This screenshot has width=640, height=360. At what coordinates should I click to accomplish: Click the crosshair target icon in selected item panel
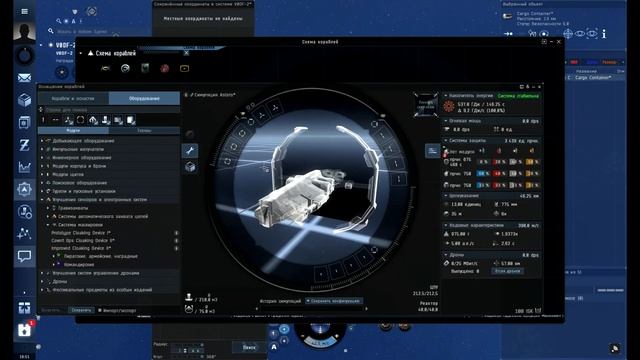point(568,34)
